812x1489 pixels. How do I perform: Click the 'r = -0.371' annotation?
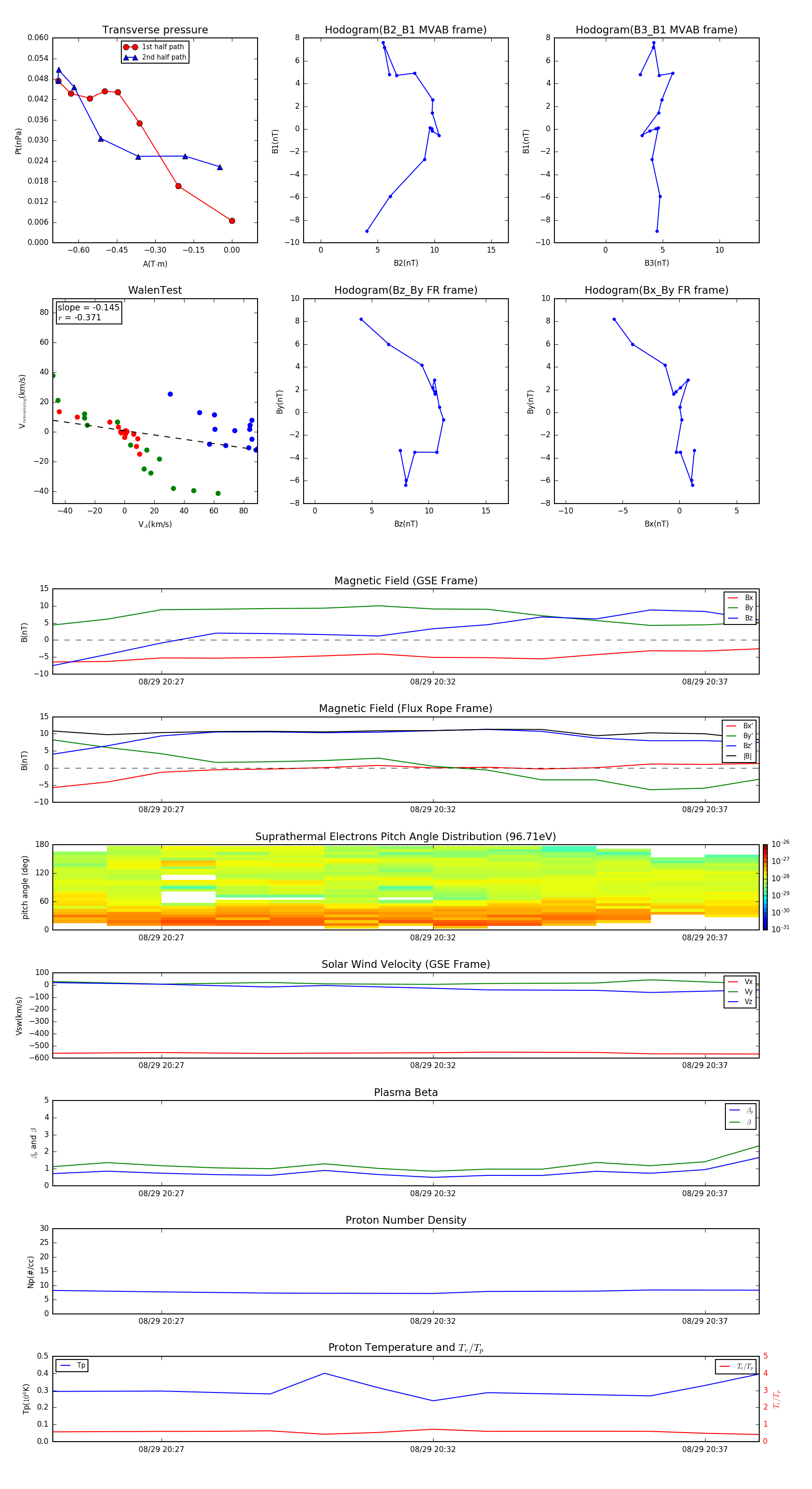coord(80,317)
